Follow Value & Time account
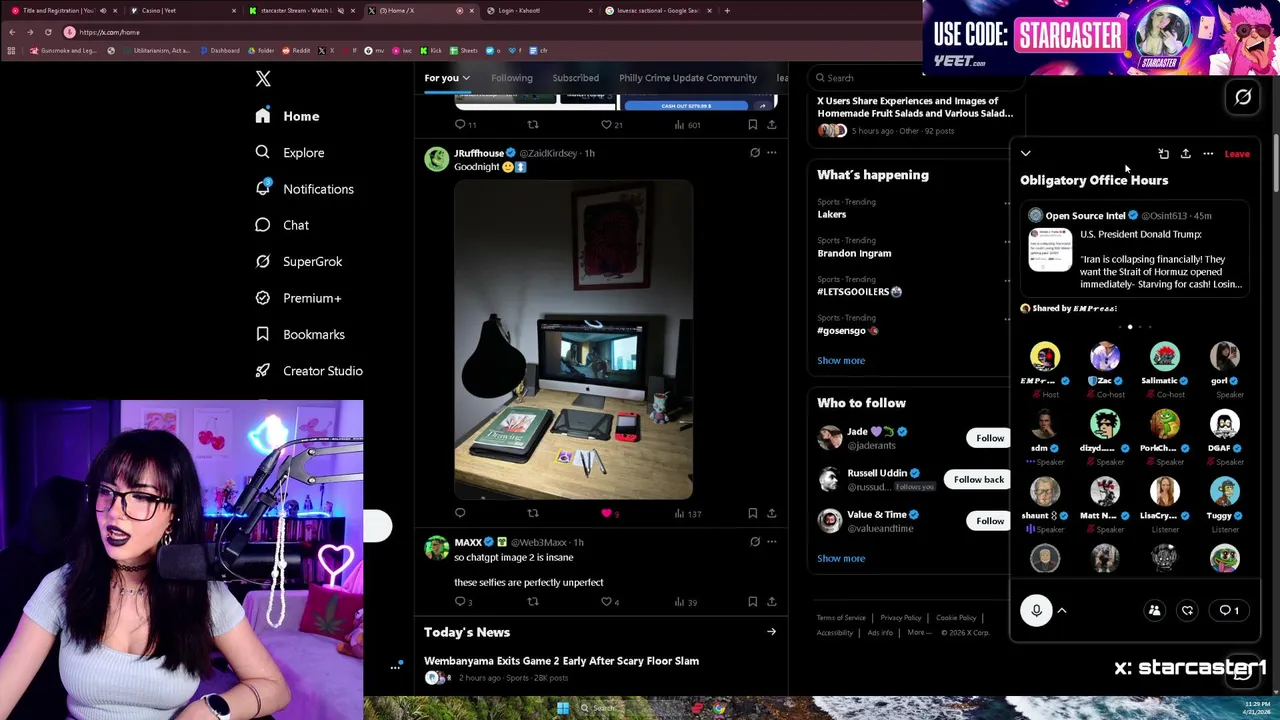Viewport: 1280px width, 720px height. click(x=990, y=521)
